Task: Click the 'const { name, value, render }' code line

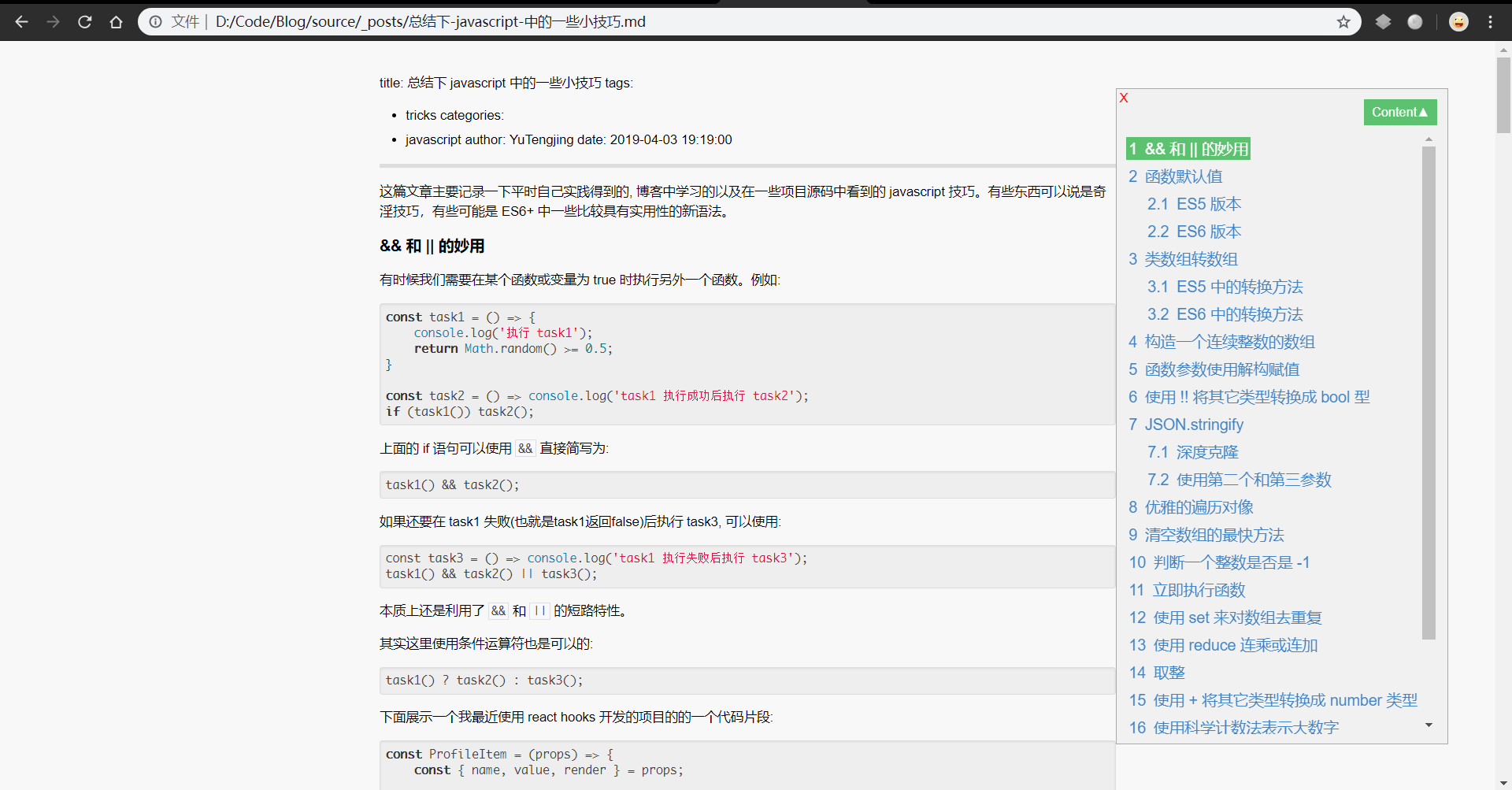Action: tap(549, 770)
